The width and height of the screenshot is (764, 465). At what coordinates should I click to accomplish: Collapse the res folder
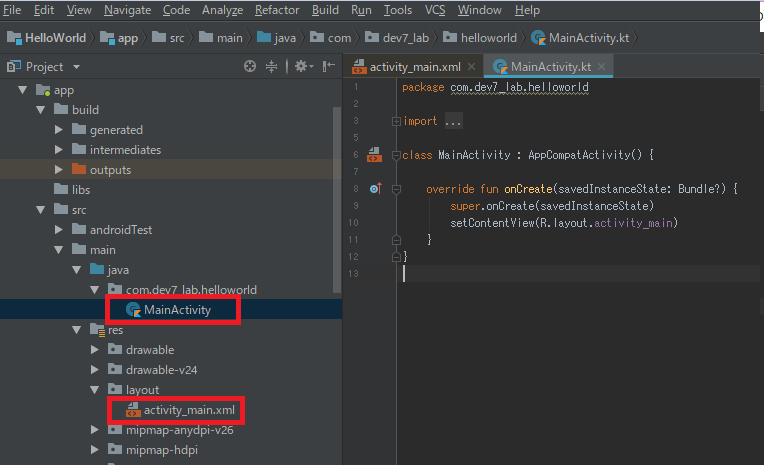(76, 330)
